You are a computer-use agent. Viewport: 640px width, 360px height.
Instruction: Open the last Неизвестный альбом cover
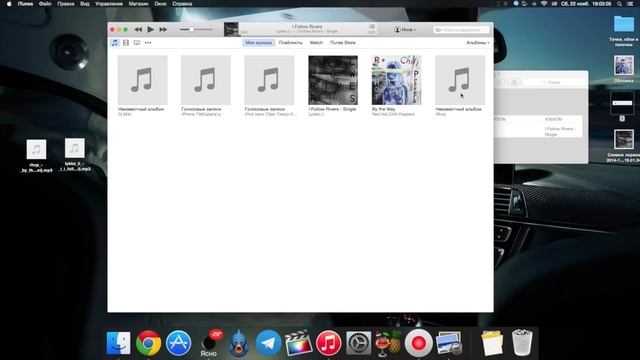(460, 80)
